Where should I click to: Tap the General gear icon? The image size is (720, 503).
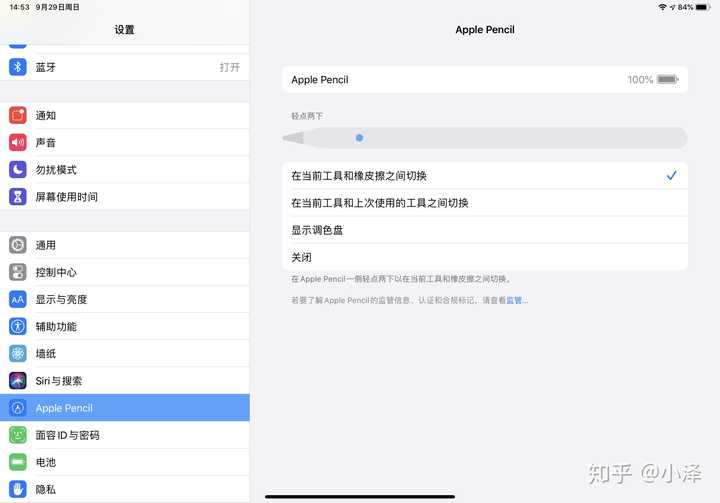17,245
